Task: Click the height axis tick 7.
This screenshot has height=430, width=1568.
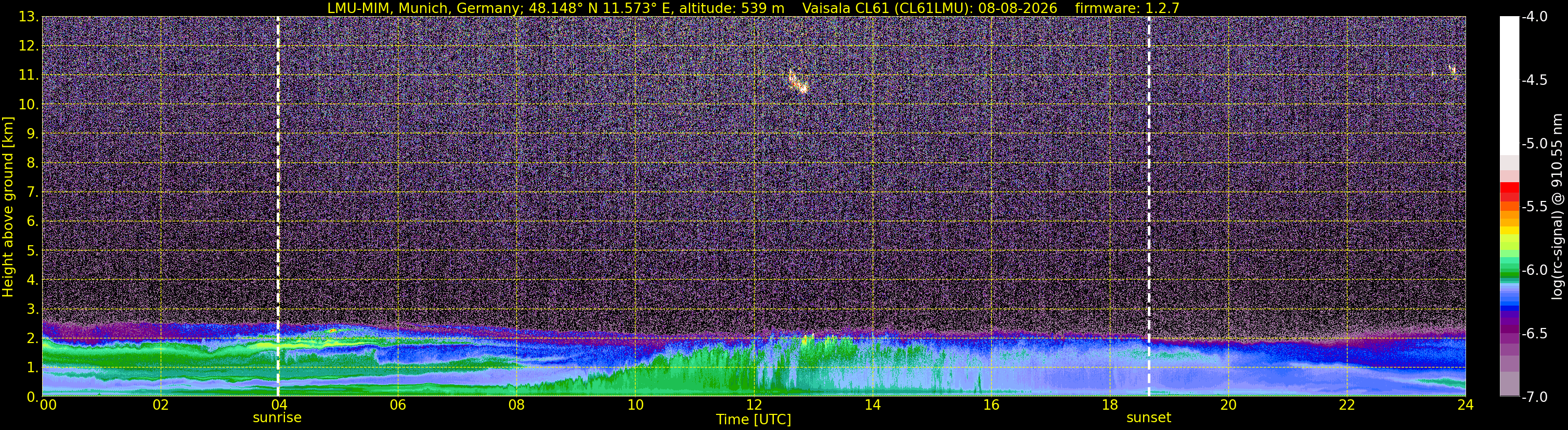Action: coord(32,192)
